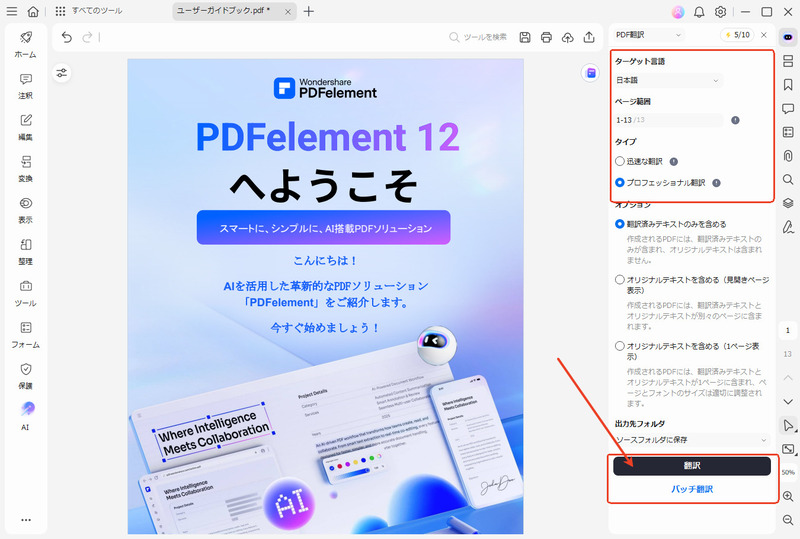Viewport: 800px width, 539px height.
Task: Select 翻訳済みテキストのみを含める option
Action: tap(619, 224)
